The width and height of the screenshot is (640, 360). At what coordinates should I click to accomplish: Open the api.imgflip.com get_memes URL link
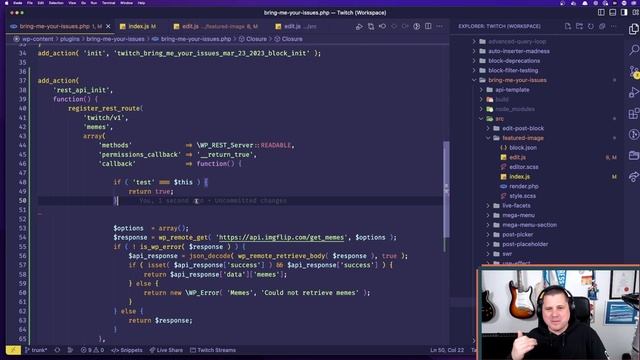pos(282,238)
